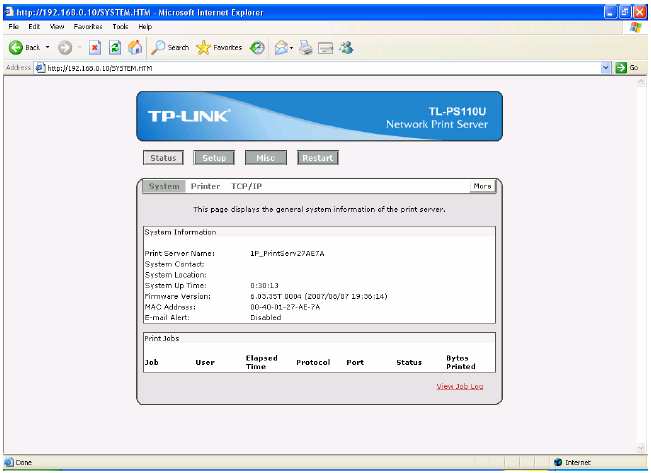Minimize the Internet Explorer window
The image size is (651, 473).
click(x=610, y=12)
